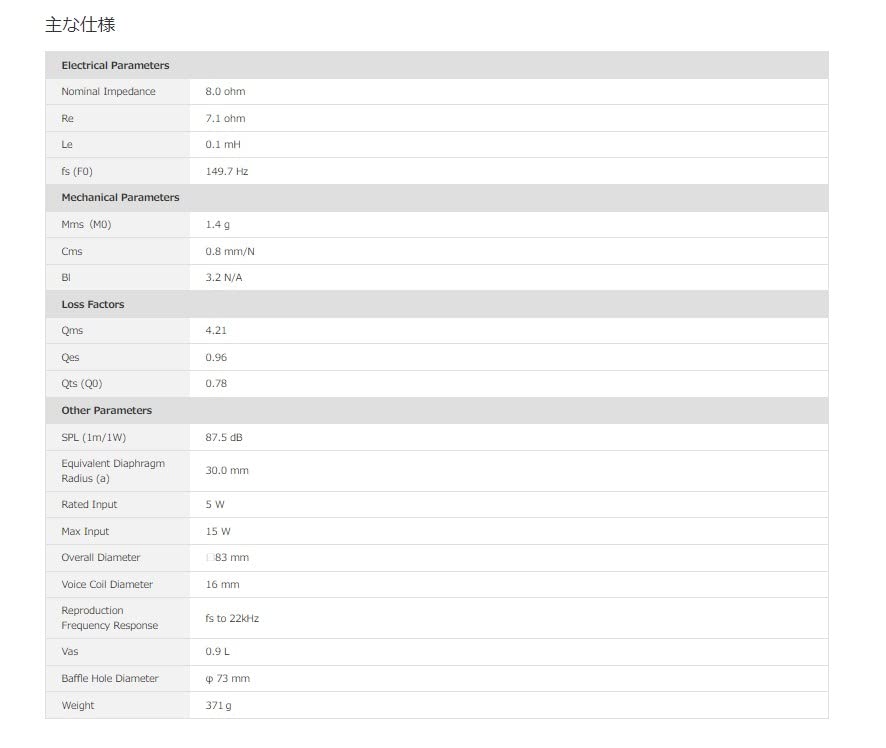Click the Nominal Impedance label
Image resolution: width=886 pixels, height=748 pixels.
click(x=108, y=92)
